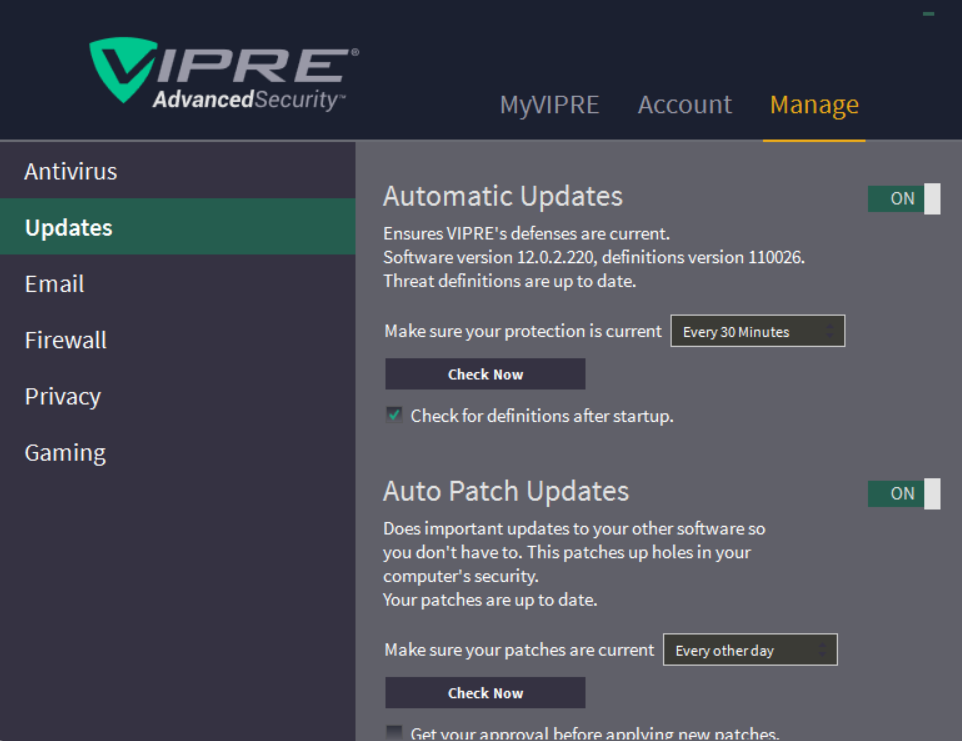Click Threat definitions are up to date
The height and width of the screenshot is (741, 962).
(x=510, y=281)
